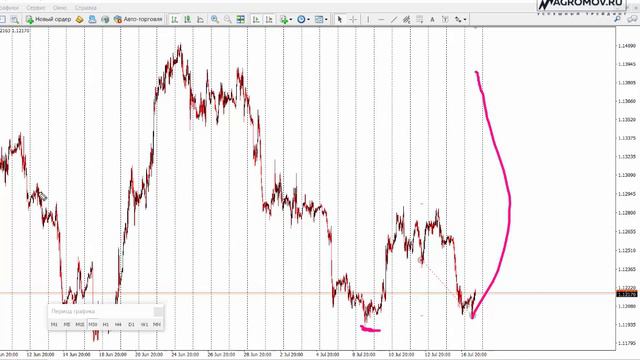Select W1 timeframe in period panel

[144, 324]
